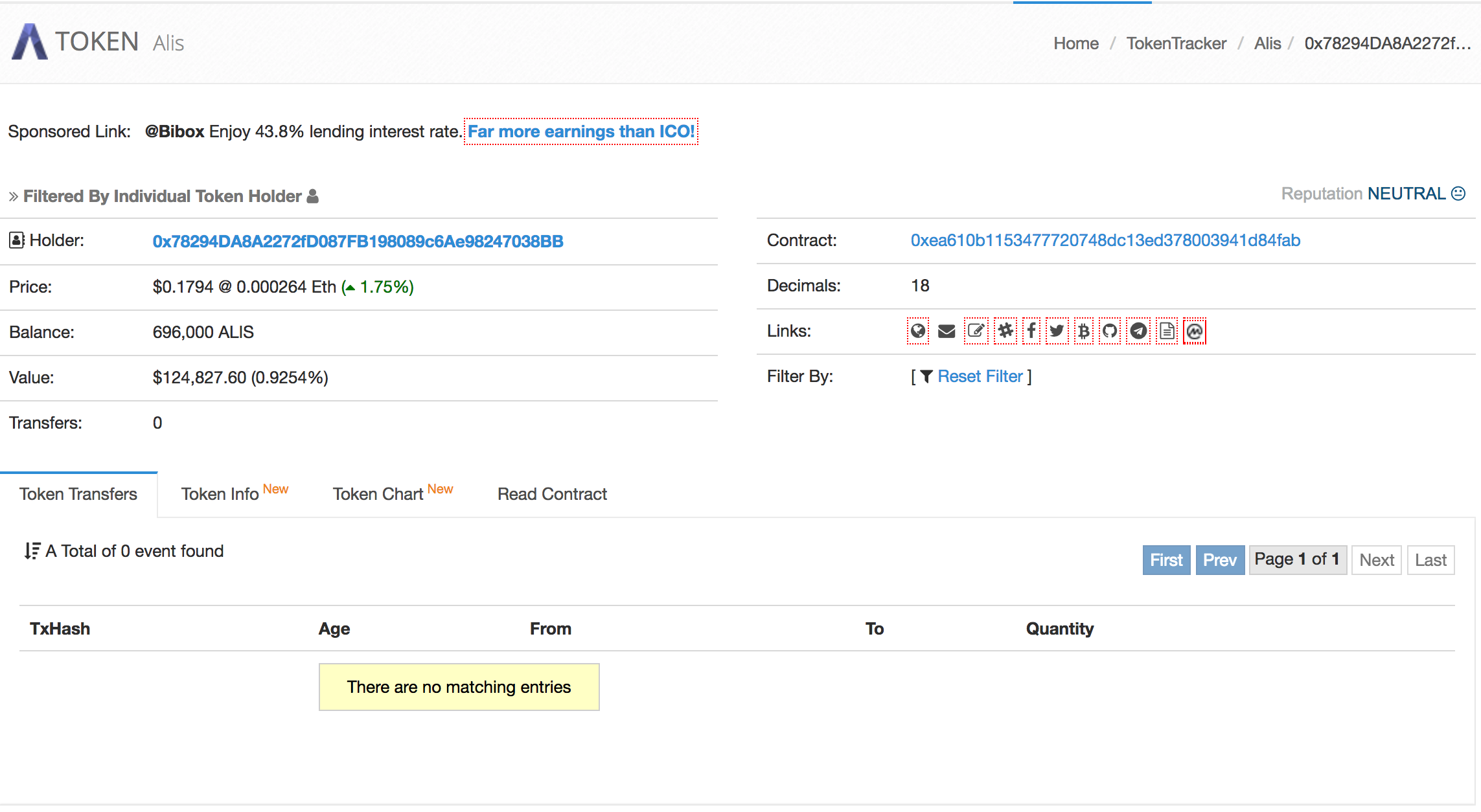This screenshot has height=812, width=1481.
Task: Click the Reset Filter link
Action: [980, 376]
